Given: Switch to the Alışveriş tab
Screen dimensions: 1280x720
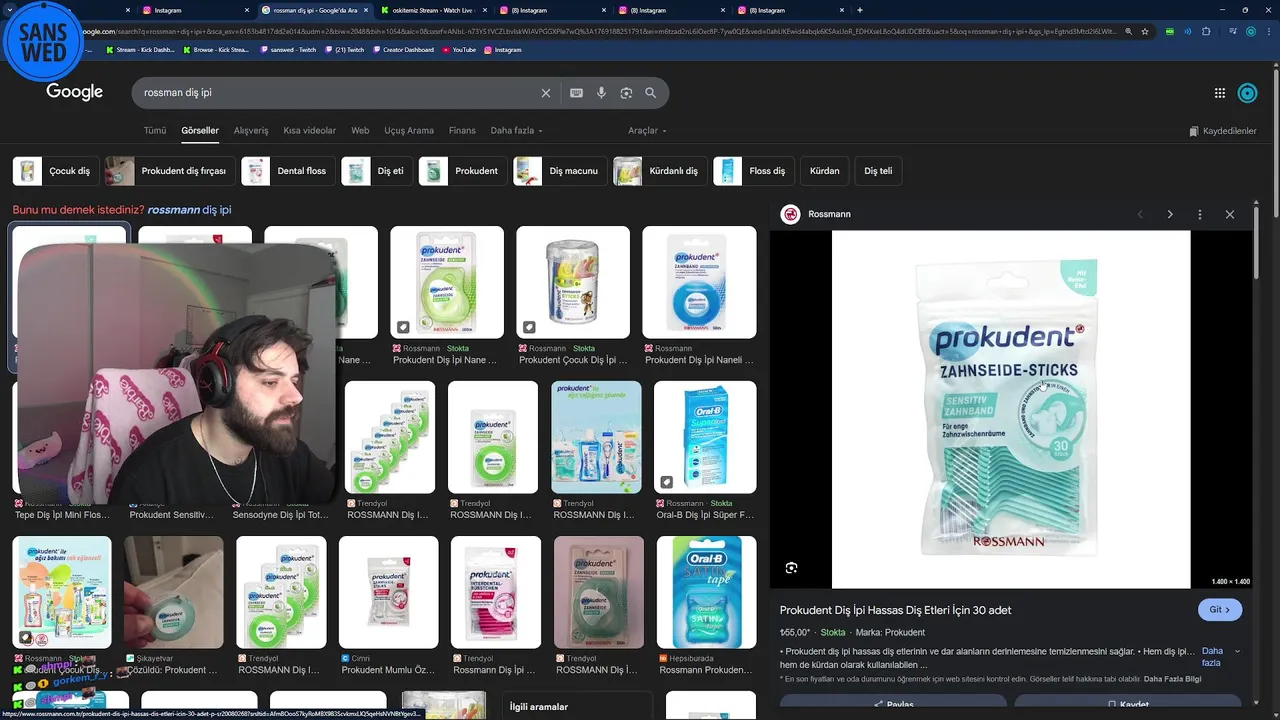Looking at the screenshot, I should coord(251,131).
